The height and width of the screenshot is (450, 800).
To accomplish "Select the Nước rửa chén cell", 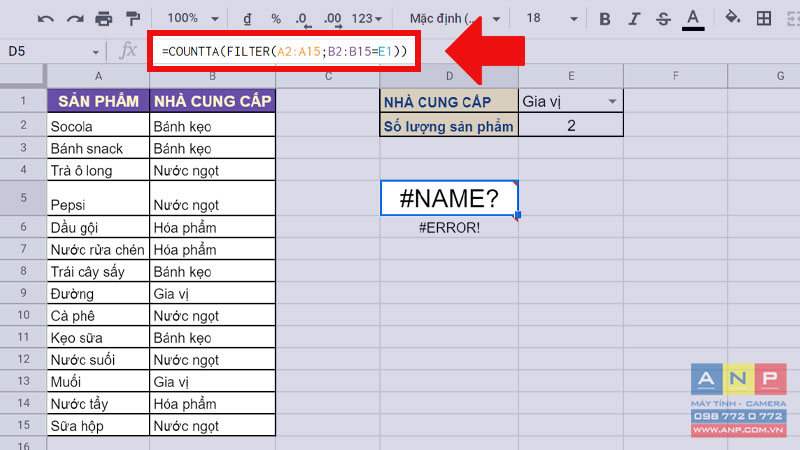I will pos(98,249).
